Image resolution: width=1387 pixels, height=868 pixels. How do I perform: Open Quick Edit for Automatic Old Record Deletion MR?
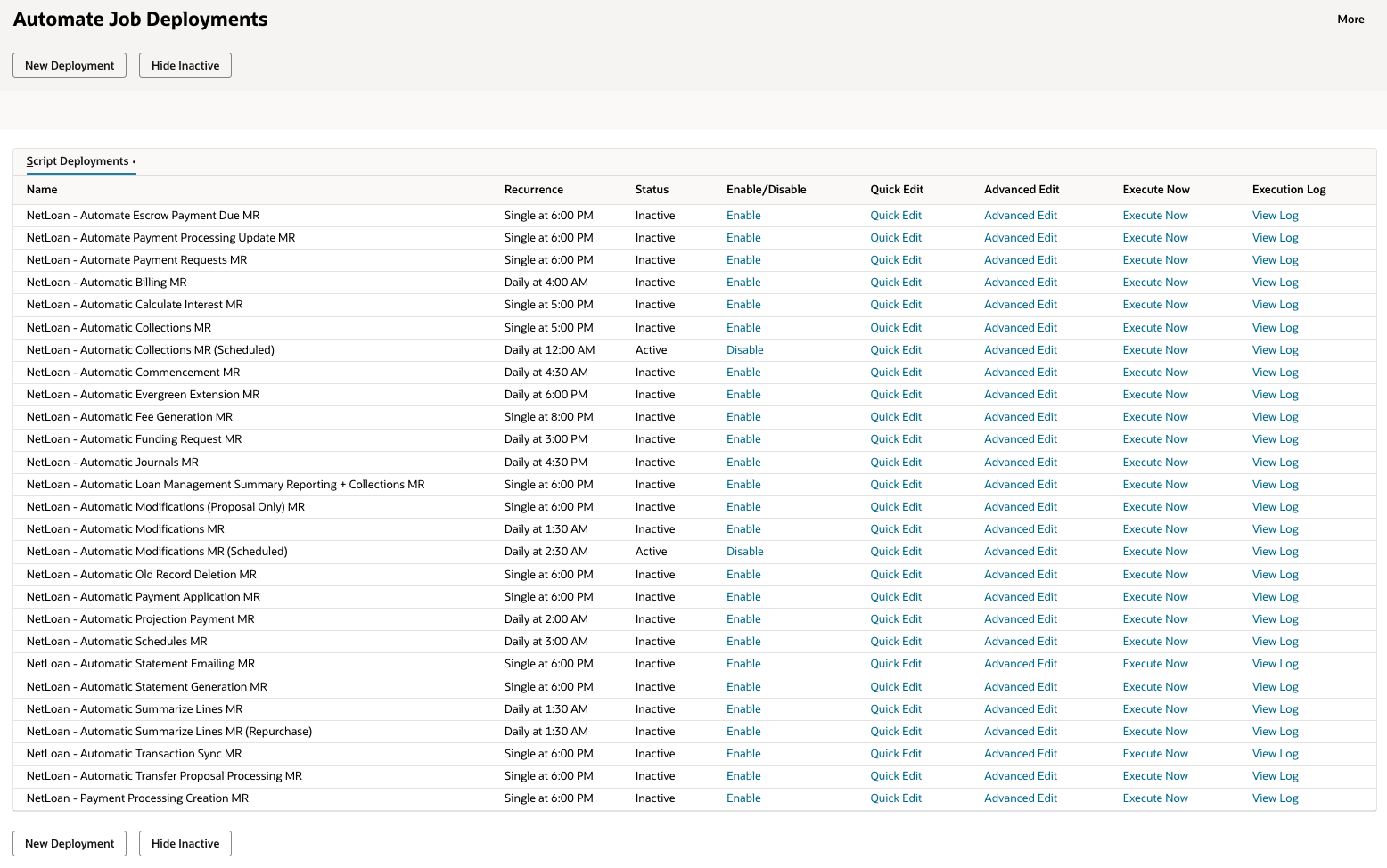896,575
